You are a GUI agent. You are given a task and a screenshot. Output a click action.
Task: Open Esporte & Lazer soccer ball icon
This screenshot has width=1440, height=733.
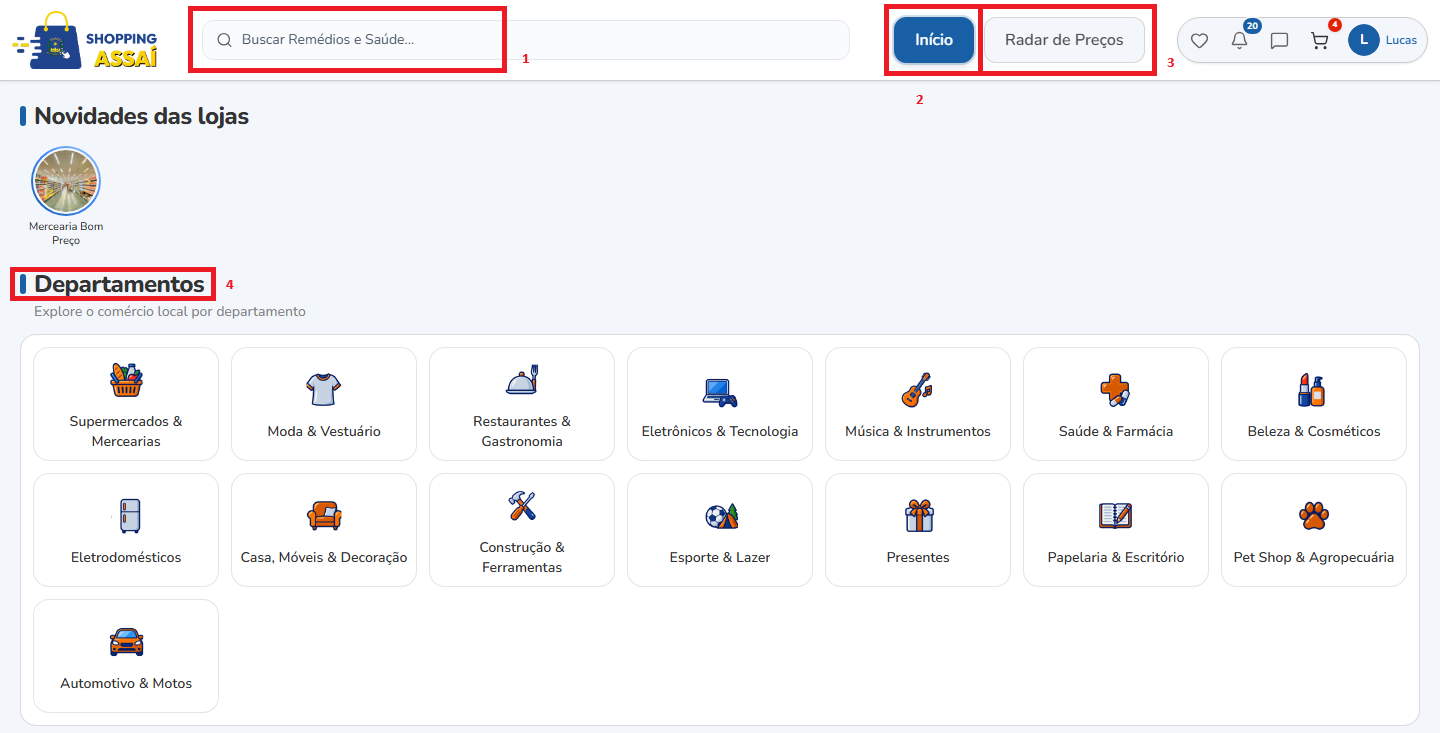[x=720, y=516]
